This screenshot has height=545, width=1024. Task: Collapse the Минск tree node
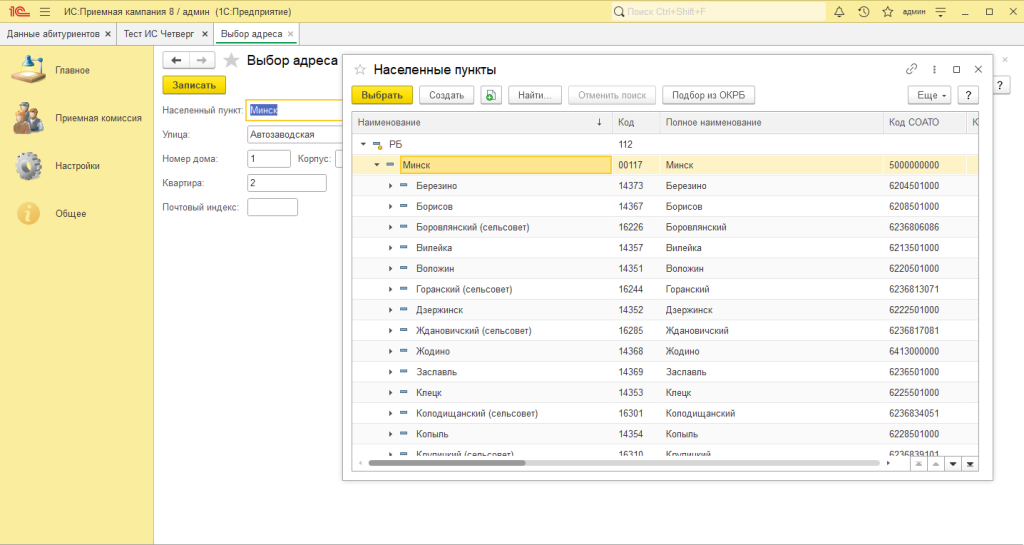coord(377,164)
